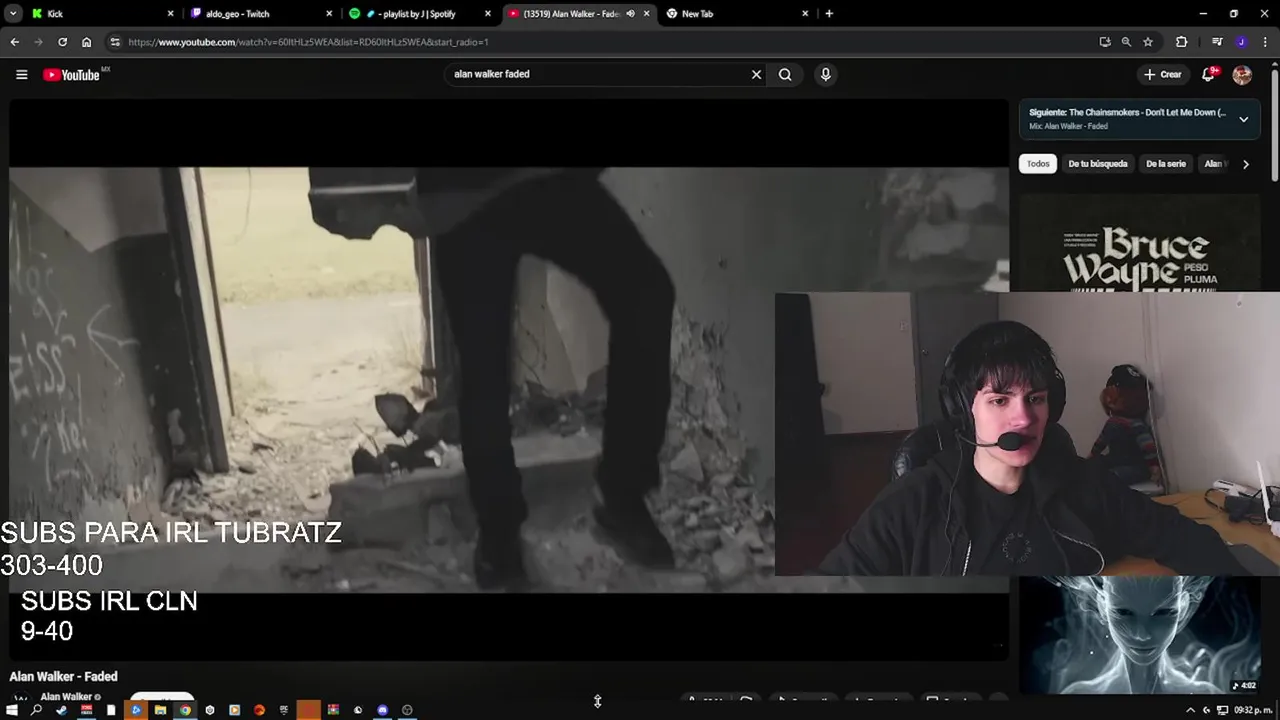Viewport: 1280px width, 720px height.
Task: Open the Crear menu button
Action: click(x=1163, y=74)
